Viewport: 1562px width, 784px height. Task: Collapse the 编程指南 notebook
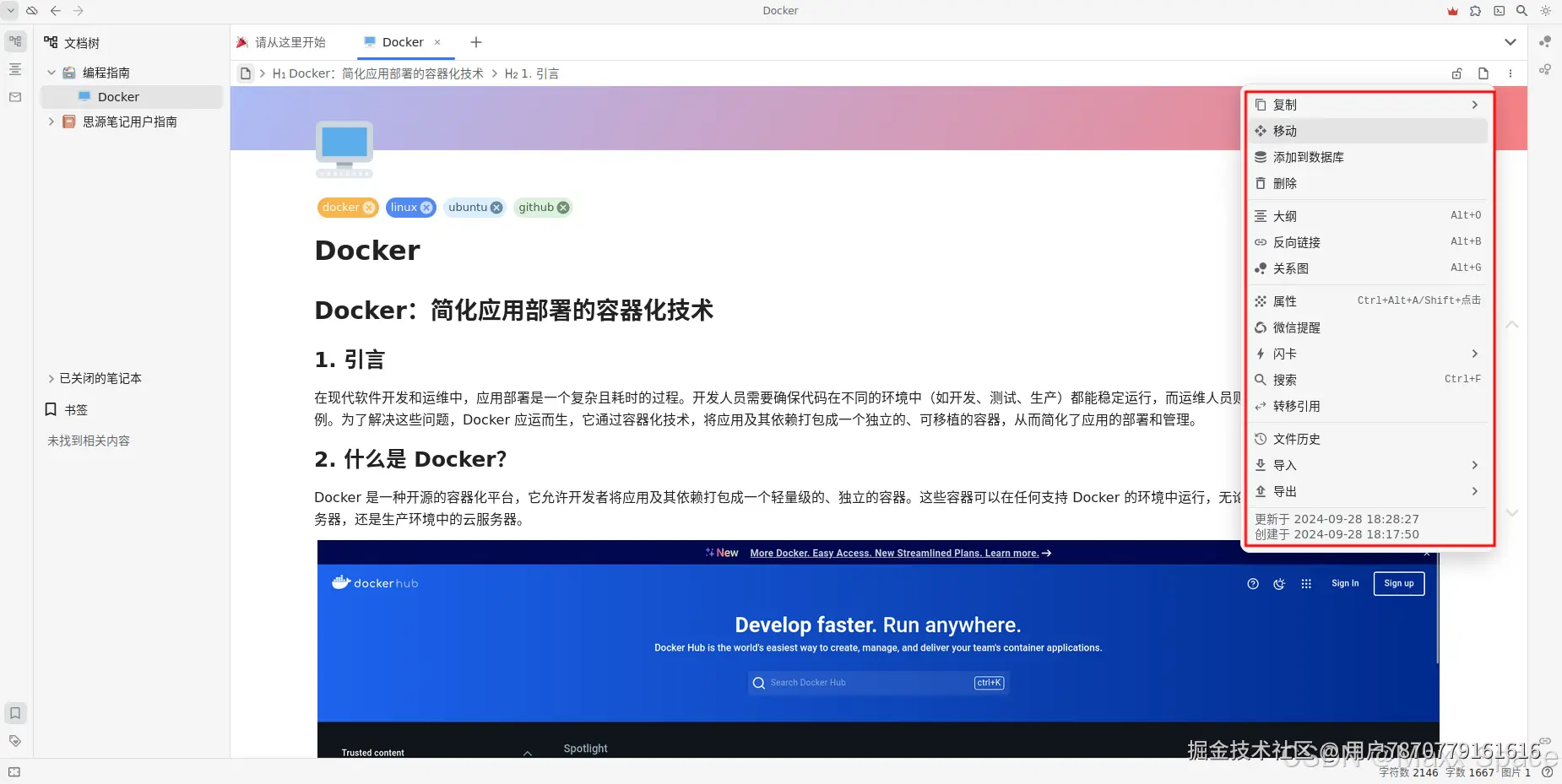click(52, 73)
